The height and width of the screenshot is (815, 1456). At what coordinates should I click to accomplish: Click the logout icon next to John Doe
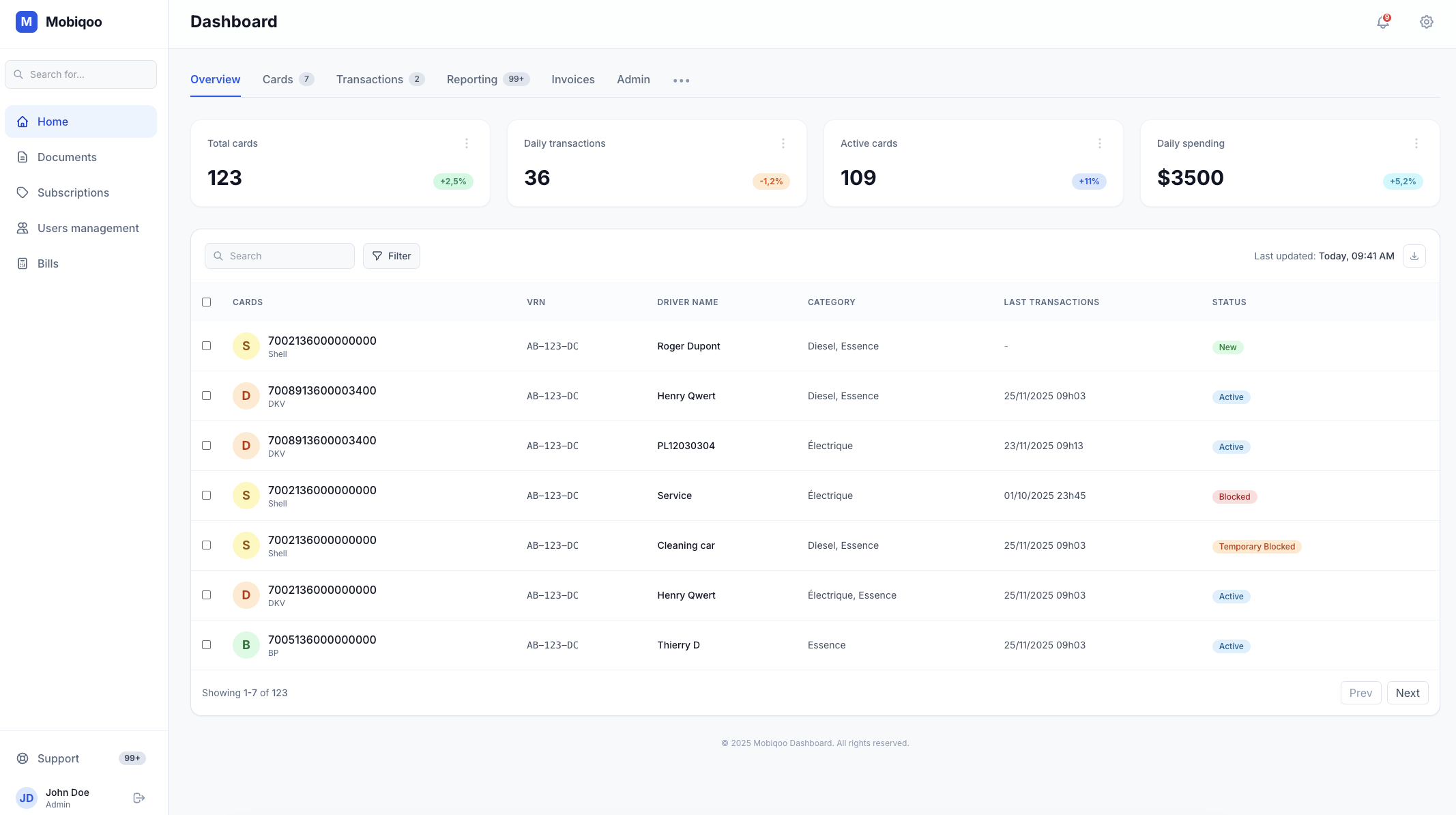(x=138, y=797)
